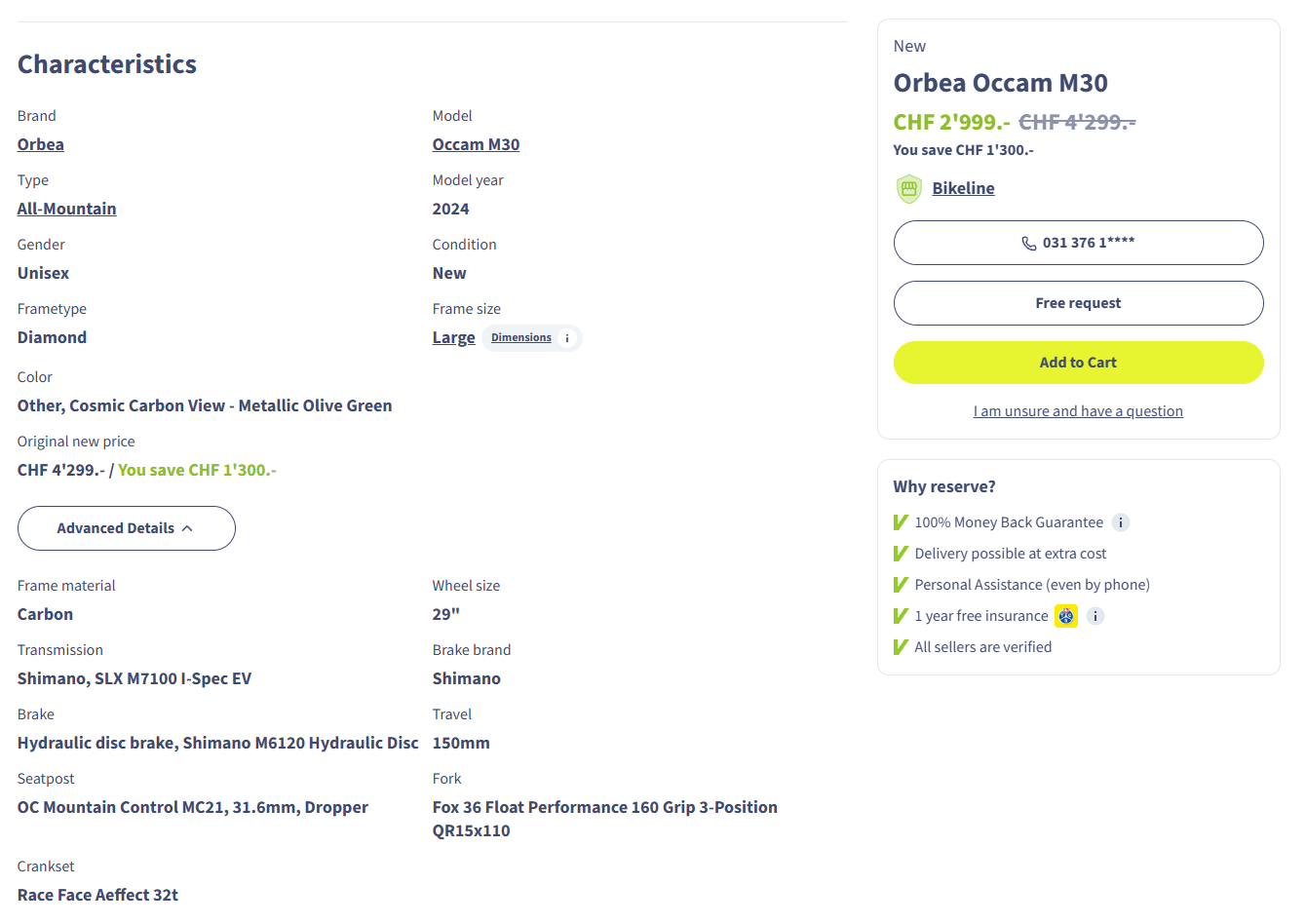Click info icon beside Money Back Guarantee
1306x924 pixels.
(1121, 522)
